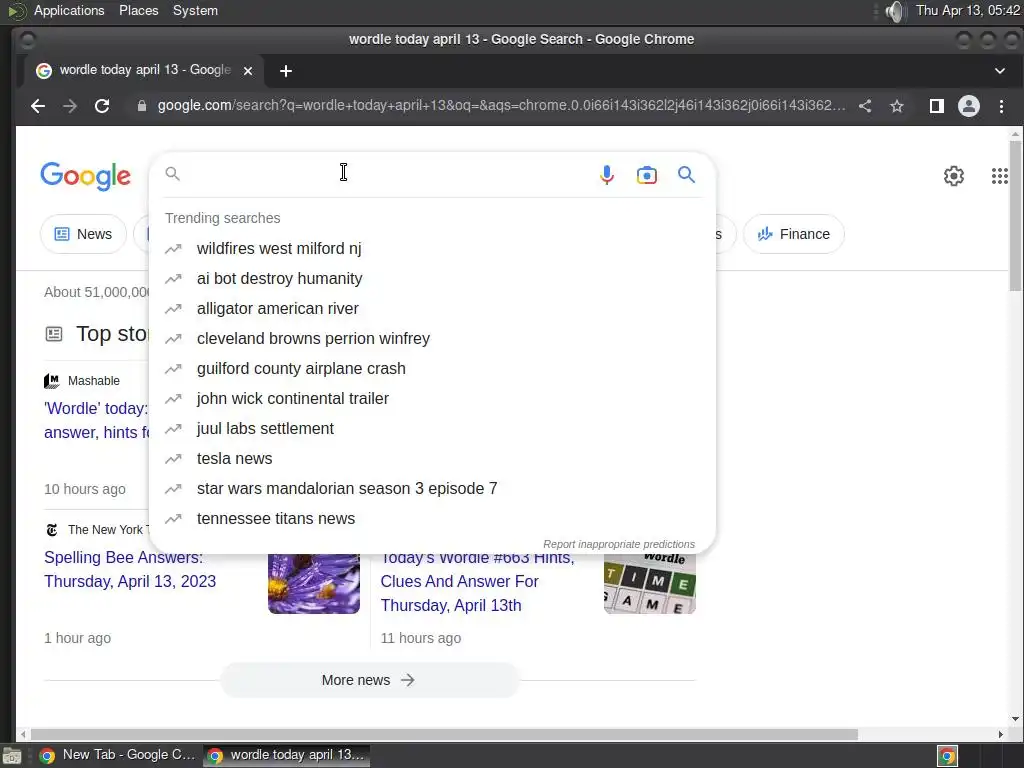Click the system volume speaker icon
The image size is (1024, 768).
pyautogui.click(x=895, y=11)
